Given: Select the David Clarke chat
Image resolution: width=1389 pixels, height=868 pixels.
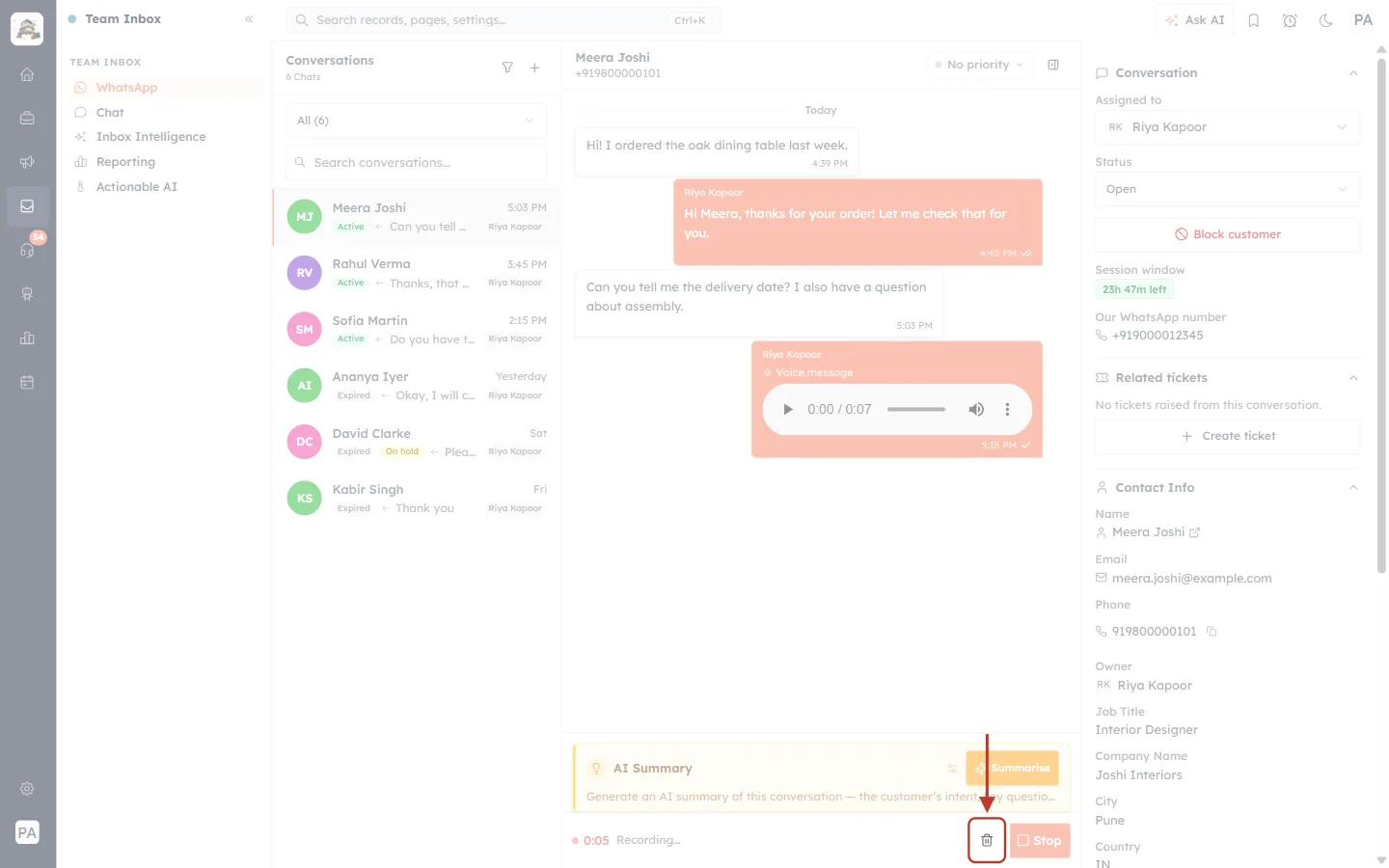Looking at the screenshot, I should [x=417, y=442].
